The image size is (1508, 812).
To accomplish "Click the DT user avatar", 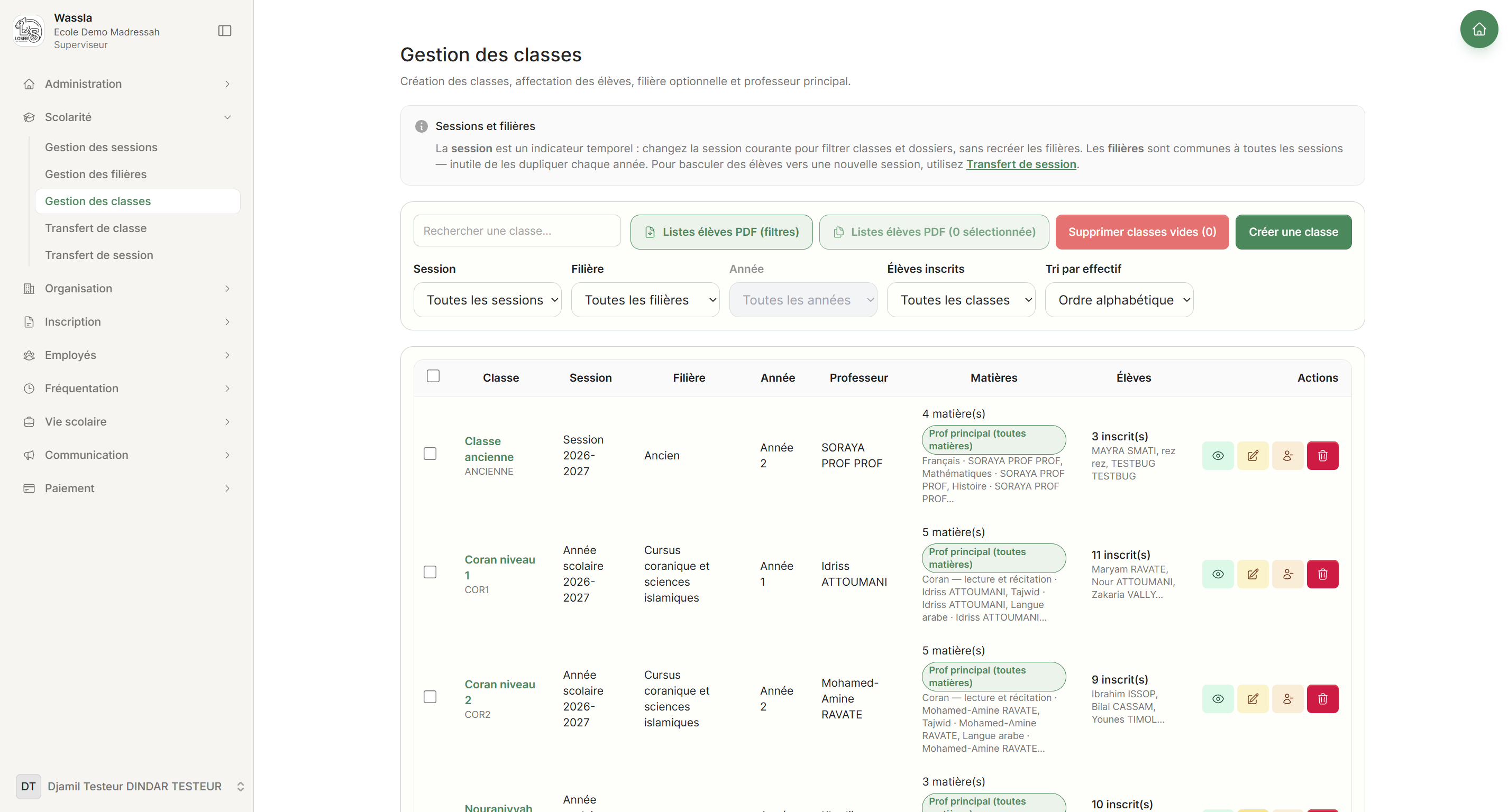I will click(29, 786).
